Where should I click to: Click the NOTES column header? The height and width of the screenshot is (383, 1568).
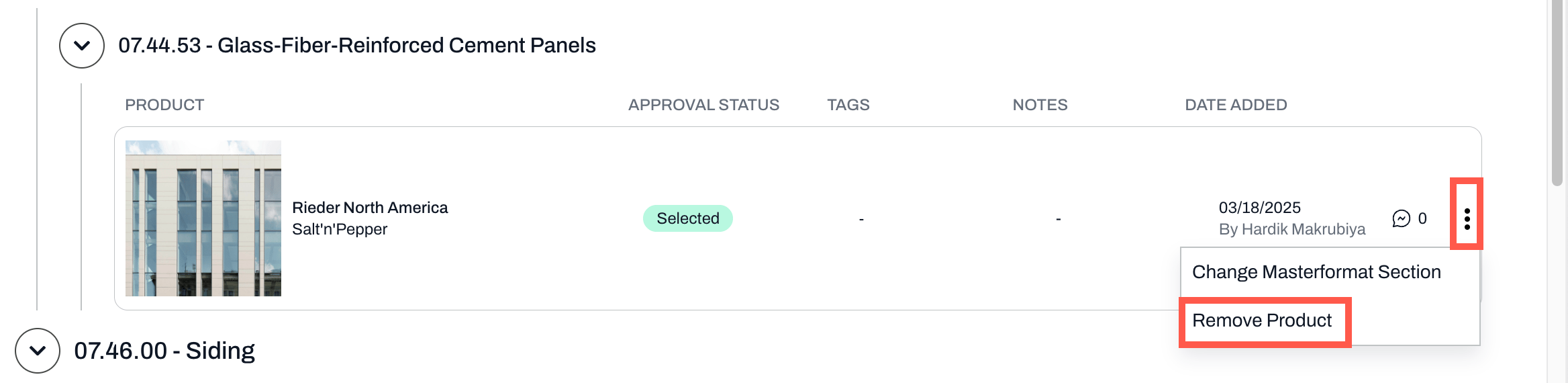click(x=1040, y=105)
